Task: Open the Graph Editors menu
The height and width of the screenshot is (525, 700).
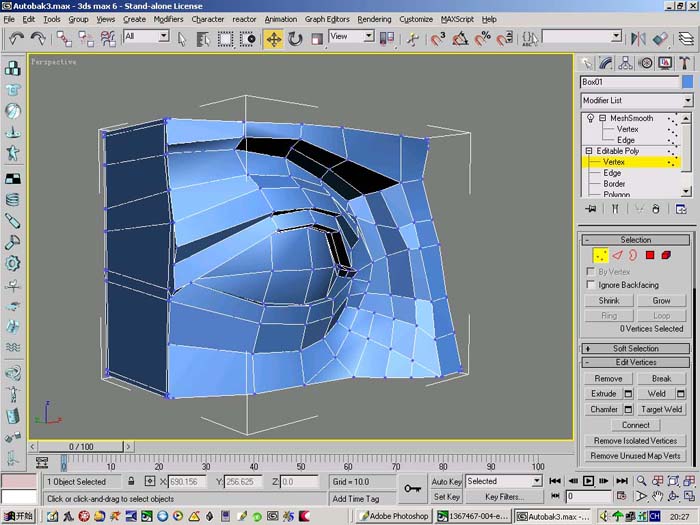Action: click(327, 19)
